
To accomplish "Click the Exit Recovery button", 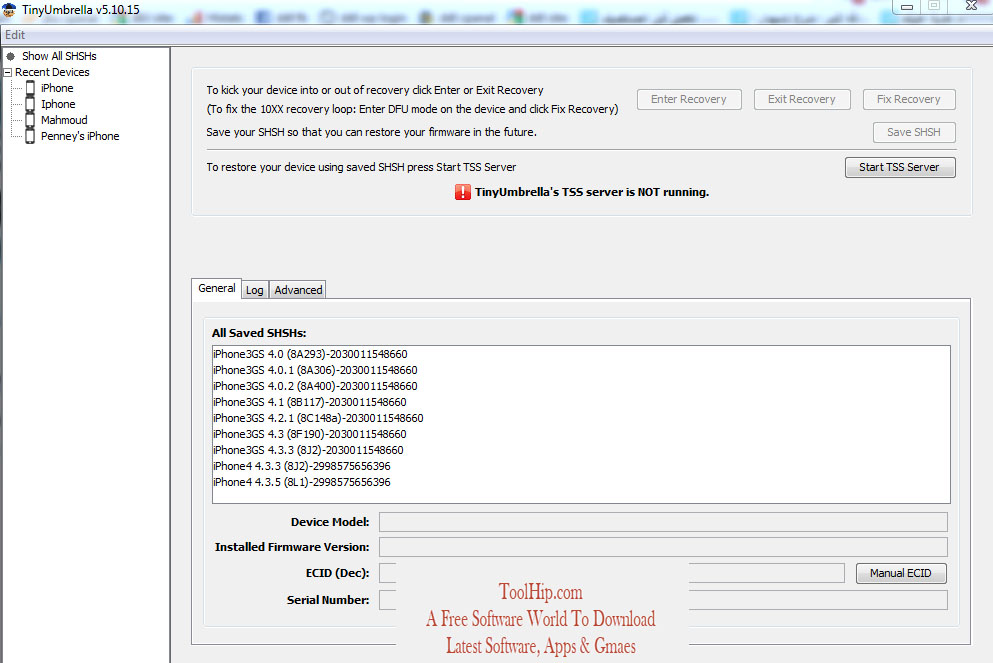I will 802,99.
